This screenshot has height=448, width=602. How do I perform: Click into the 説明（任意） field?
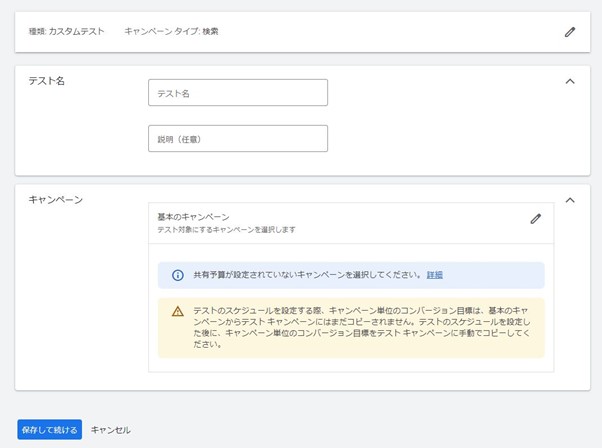(x=237, y=139)
